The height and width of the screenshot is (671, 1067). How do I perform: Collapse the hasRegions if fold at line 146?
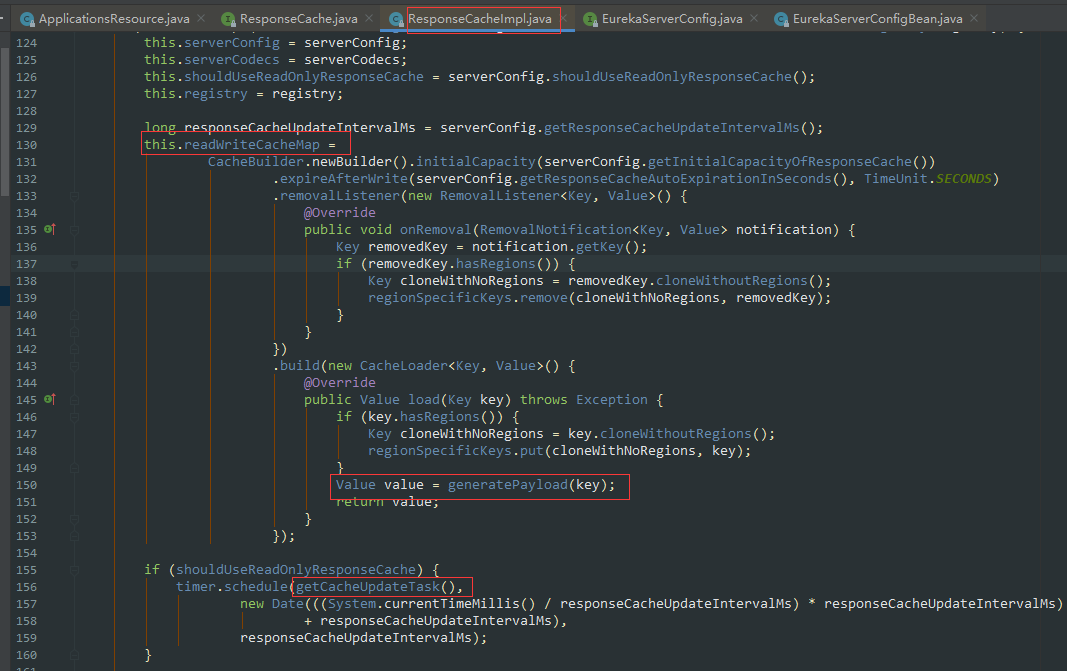click(74, 417)
